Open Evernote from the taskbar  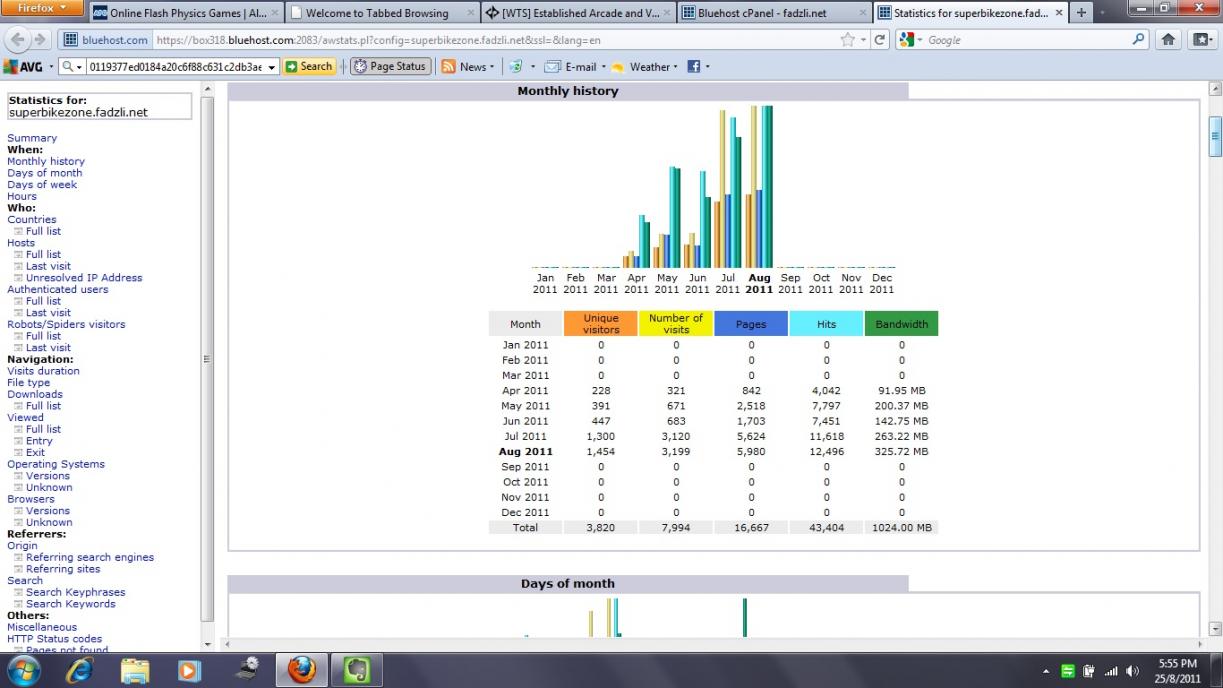click(356, 669)
